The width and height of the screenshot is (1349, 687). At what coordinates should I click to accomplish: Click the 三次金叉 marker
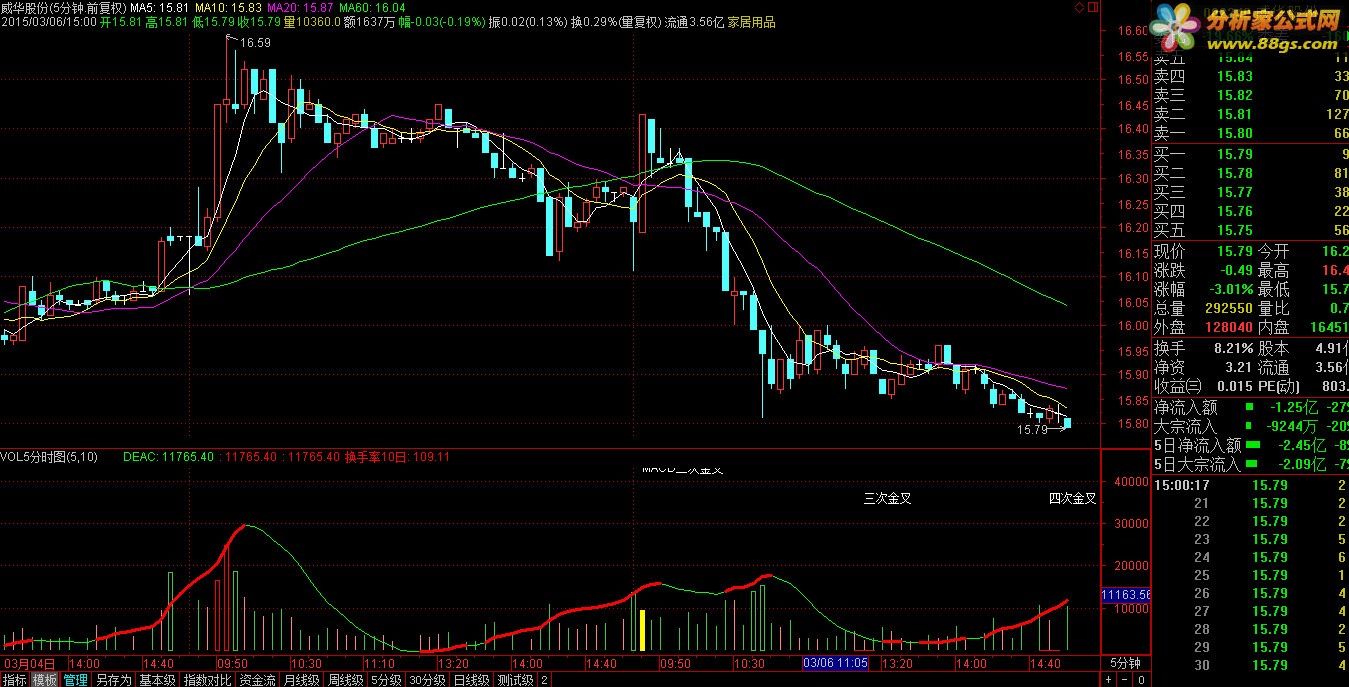tap(888, 498)
